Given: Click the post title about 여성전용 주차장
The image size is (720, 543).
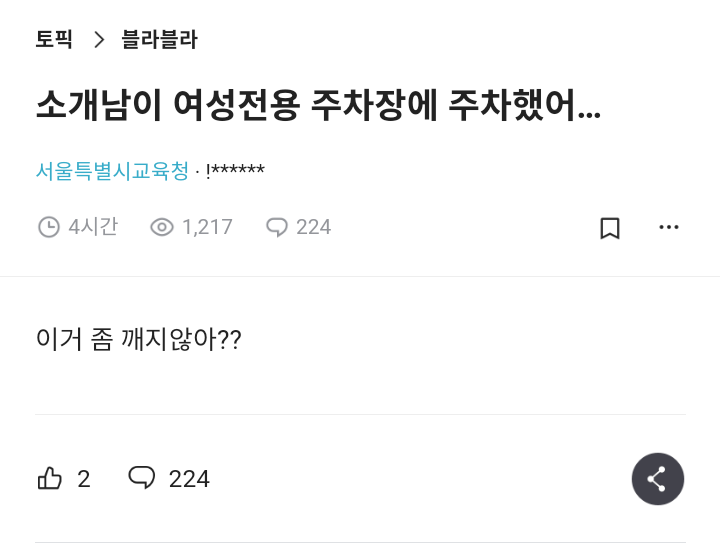Looking at the screenshot, I should pyautogui.click(x=318, y=105).
